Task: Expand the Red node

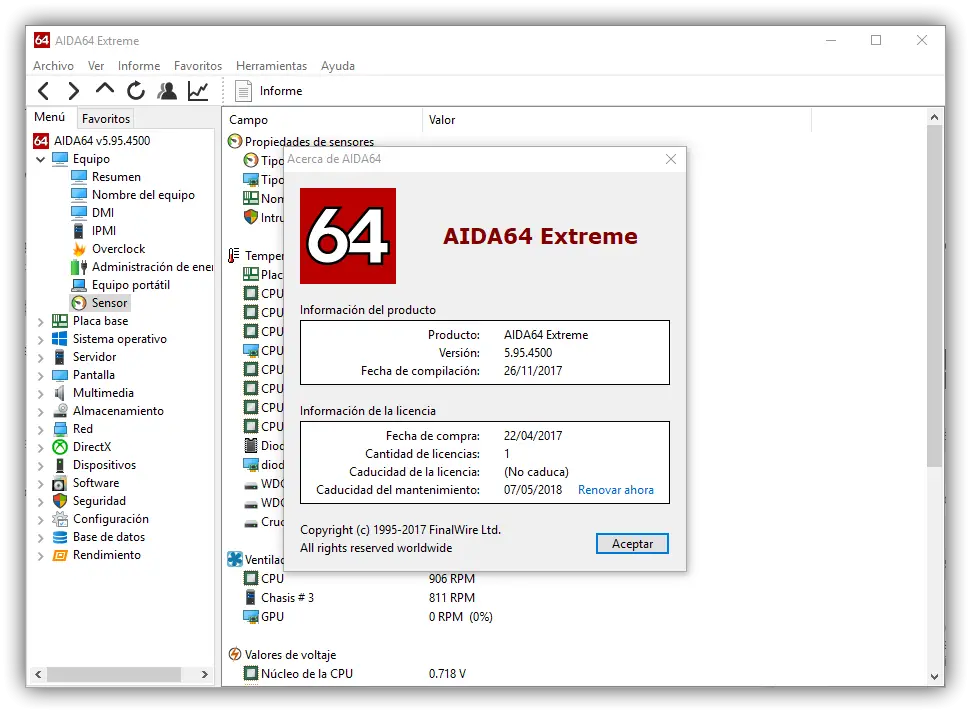Action: pyautogui.click(x=41, y=429)
